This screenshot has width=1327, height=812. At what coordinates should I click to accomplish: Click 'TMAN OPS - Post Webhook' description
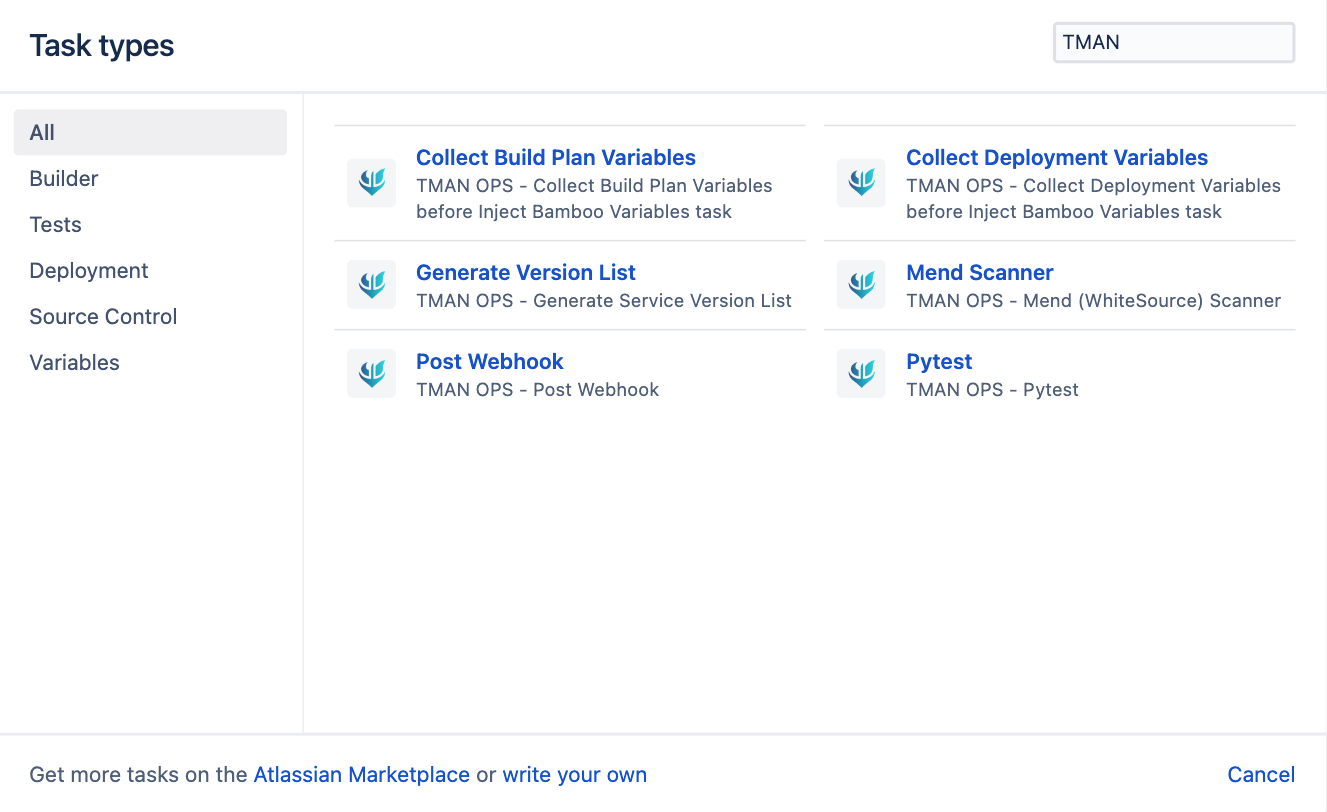[538, 390]
